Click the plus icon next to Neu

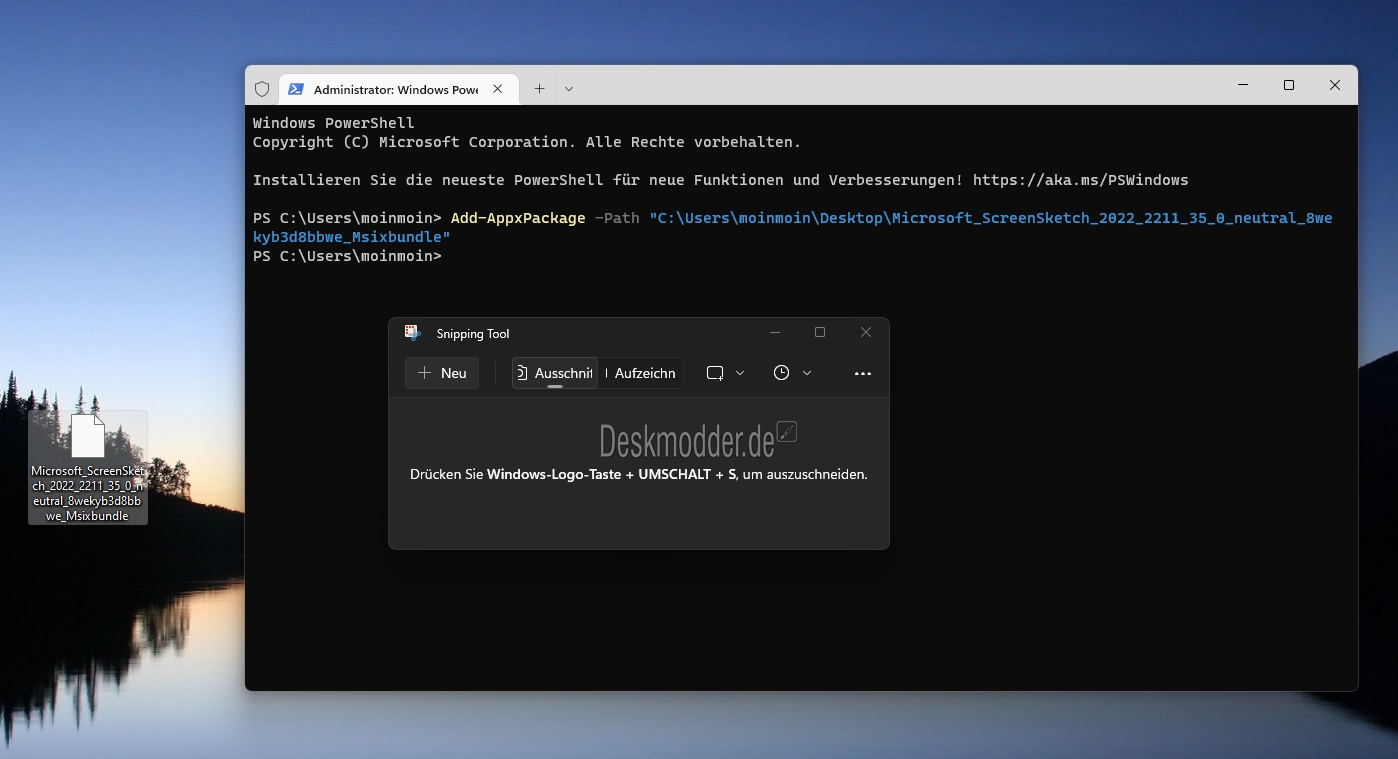coord(426,373)
